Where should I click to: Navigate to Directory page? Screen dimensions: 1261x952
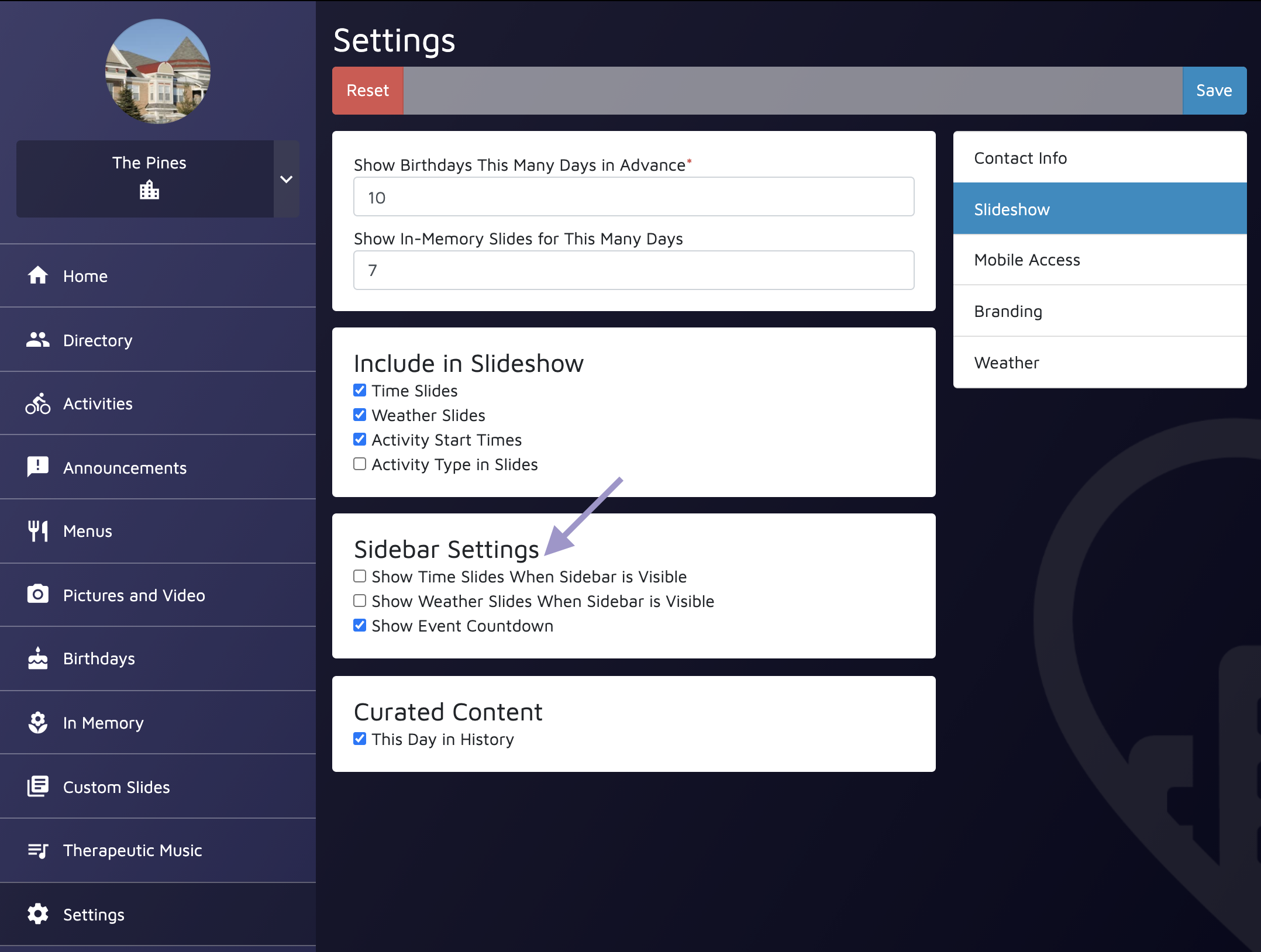[158, 340]
